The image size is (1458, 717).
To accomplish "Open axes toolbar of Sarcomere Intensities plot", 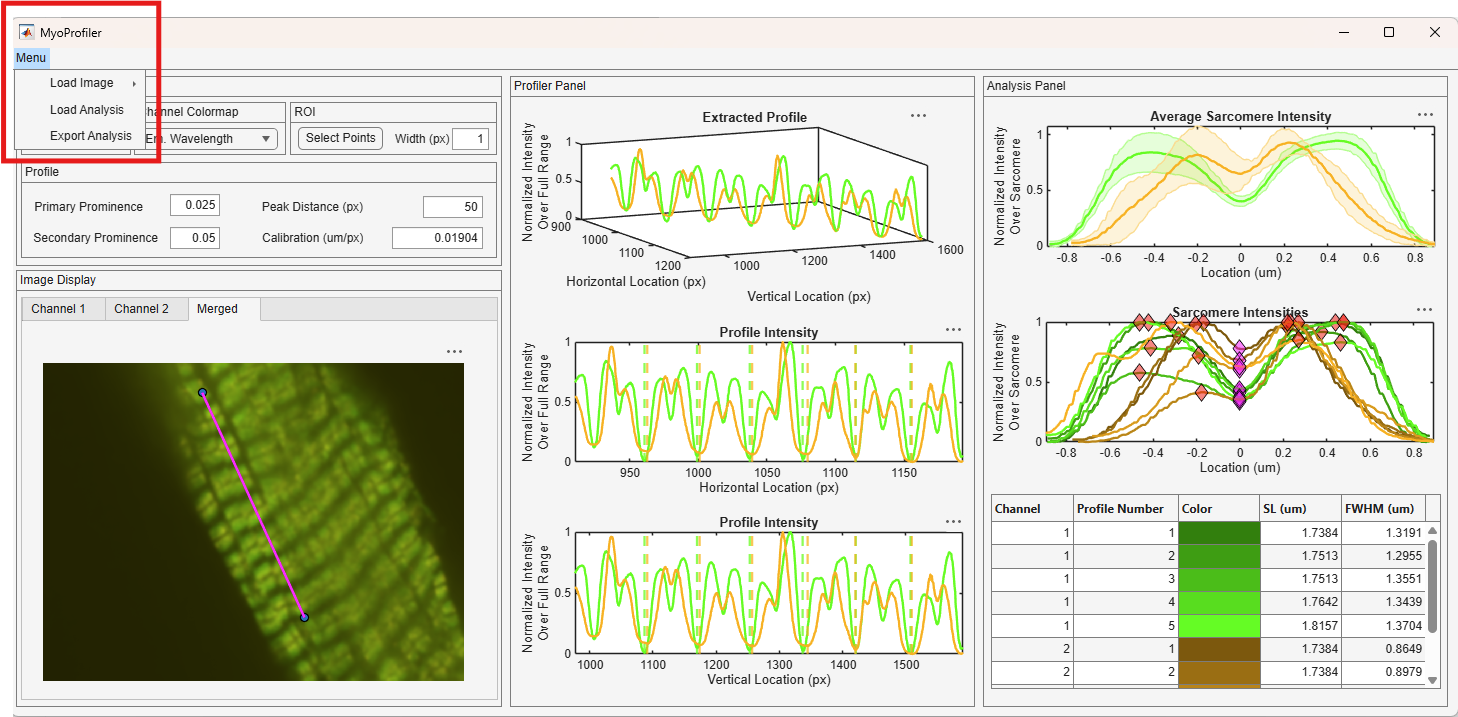I will click(1425, 310).
